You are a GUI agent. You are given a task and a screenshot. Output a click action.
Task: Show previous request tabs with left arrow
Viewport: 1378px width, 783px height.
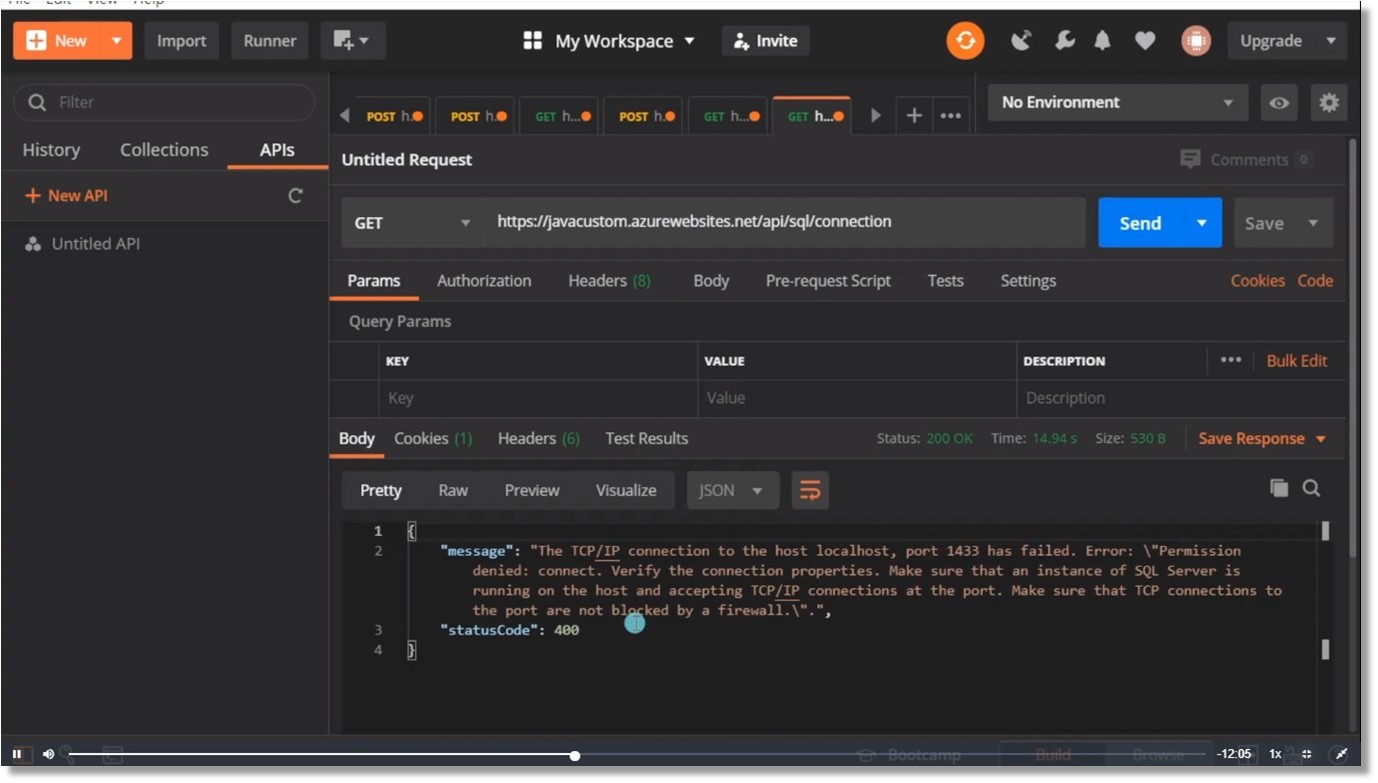(x=345, y=116)
